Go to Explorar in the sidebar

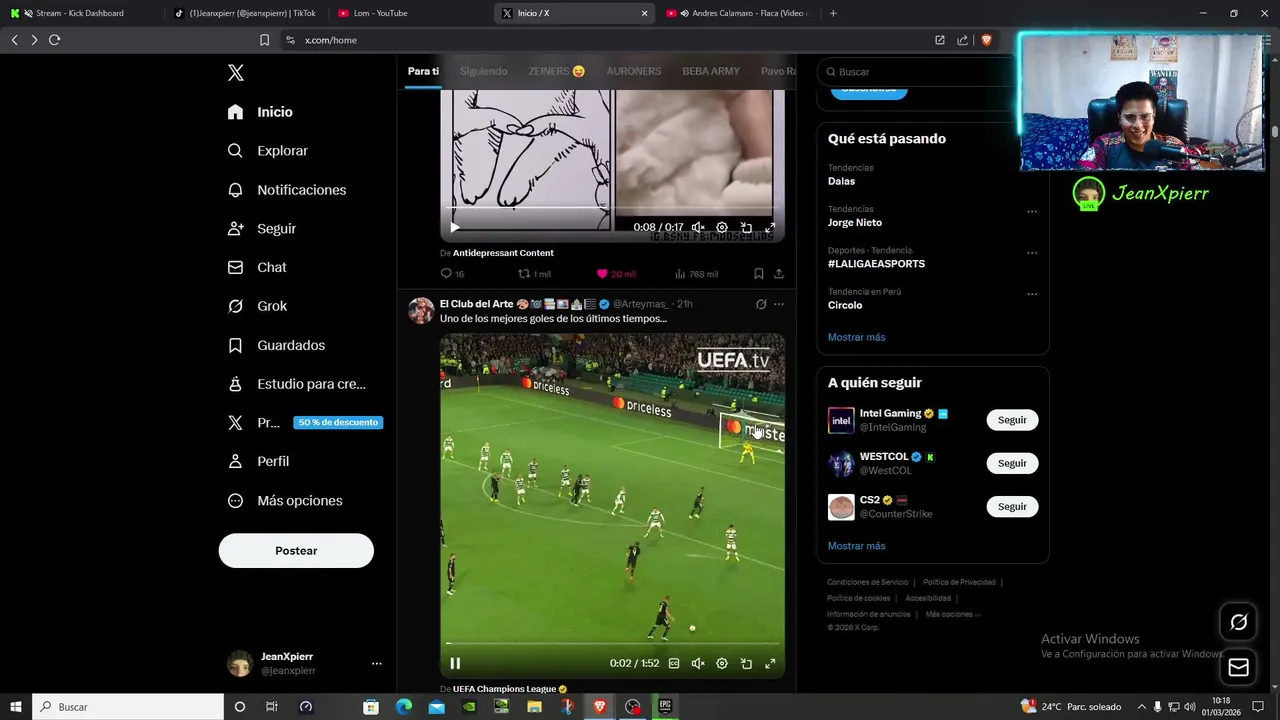tap(267, 151)
